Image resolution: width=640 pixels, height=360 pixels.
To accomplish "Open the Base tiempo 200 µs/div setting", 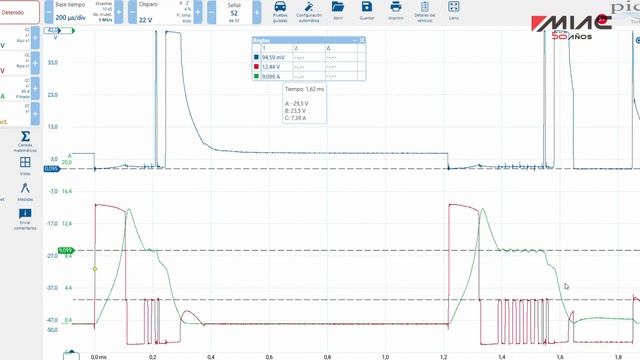I will tap(84, 12).
